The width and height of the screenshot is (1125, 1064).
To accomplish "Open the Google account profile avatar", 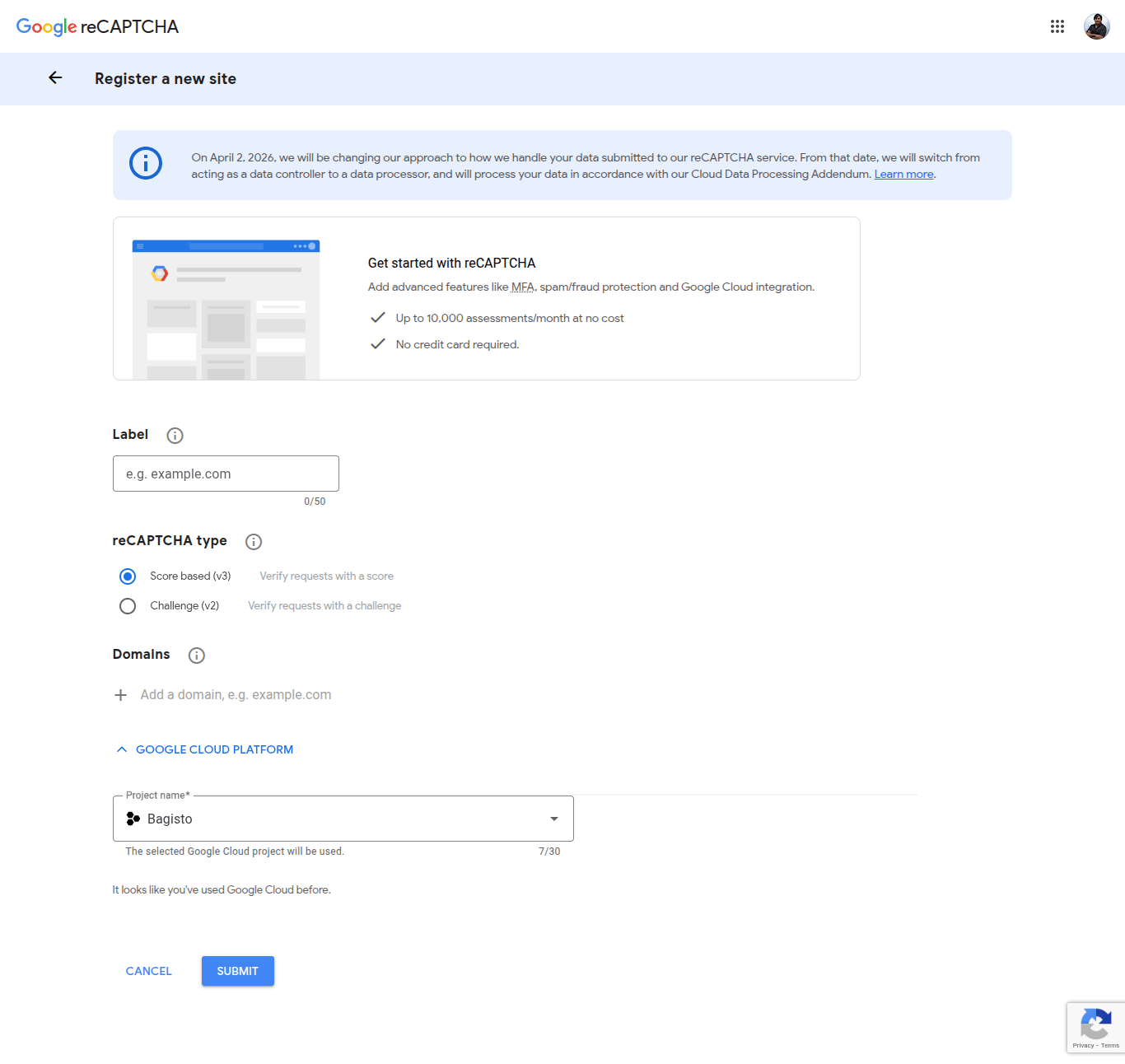I will tap(1097, 26).
